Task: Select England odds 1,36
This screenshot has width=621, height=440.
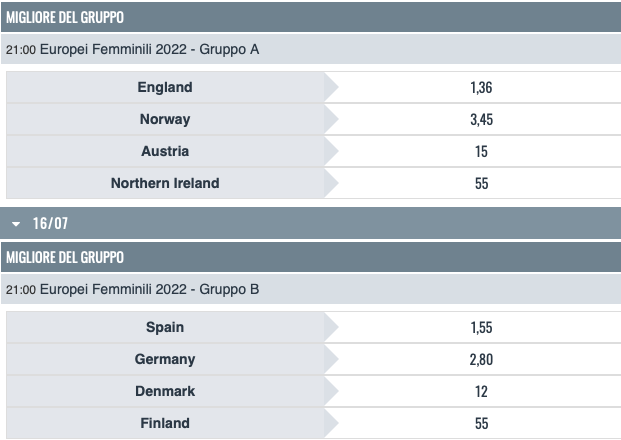Action: tap(481, 87)
